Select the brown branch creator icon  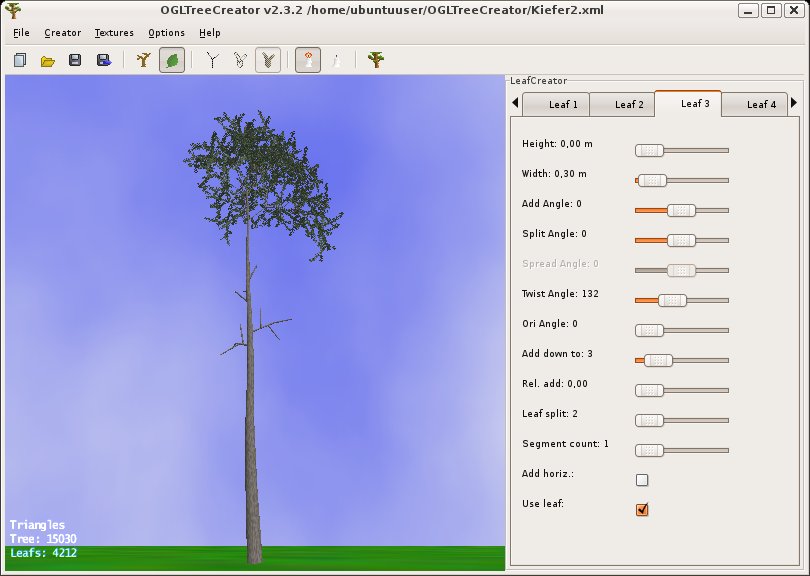(143, 60)
